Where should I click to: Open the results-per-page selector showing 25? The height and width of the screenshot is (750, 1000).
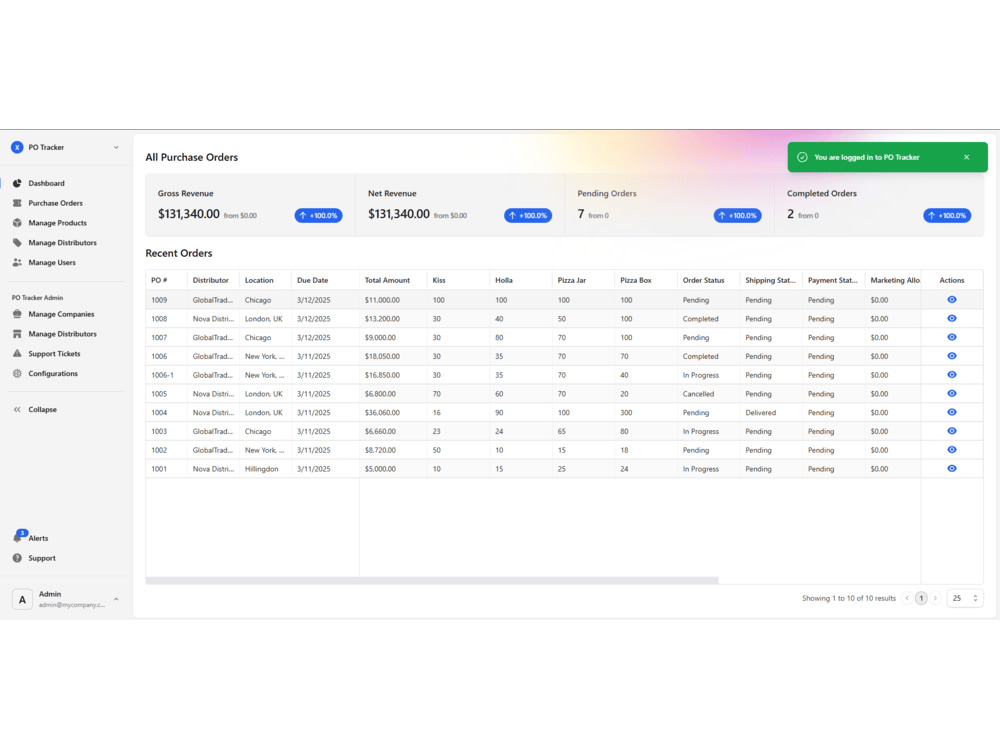963,597
